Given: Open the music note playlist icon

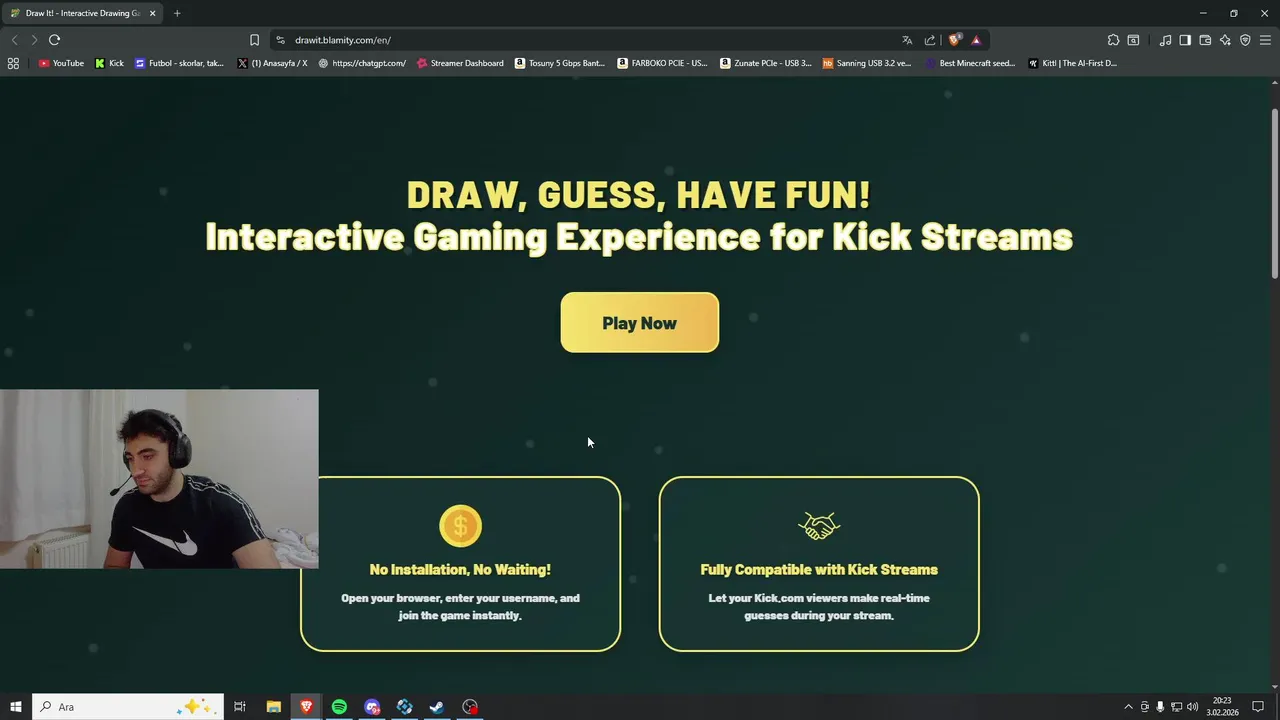Looking at the screenshot, I should tap(1165, 40).
